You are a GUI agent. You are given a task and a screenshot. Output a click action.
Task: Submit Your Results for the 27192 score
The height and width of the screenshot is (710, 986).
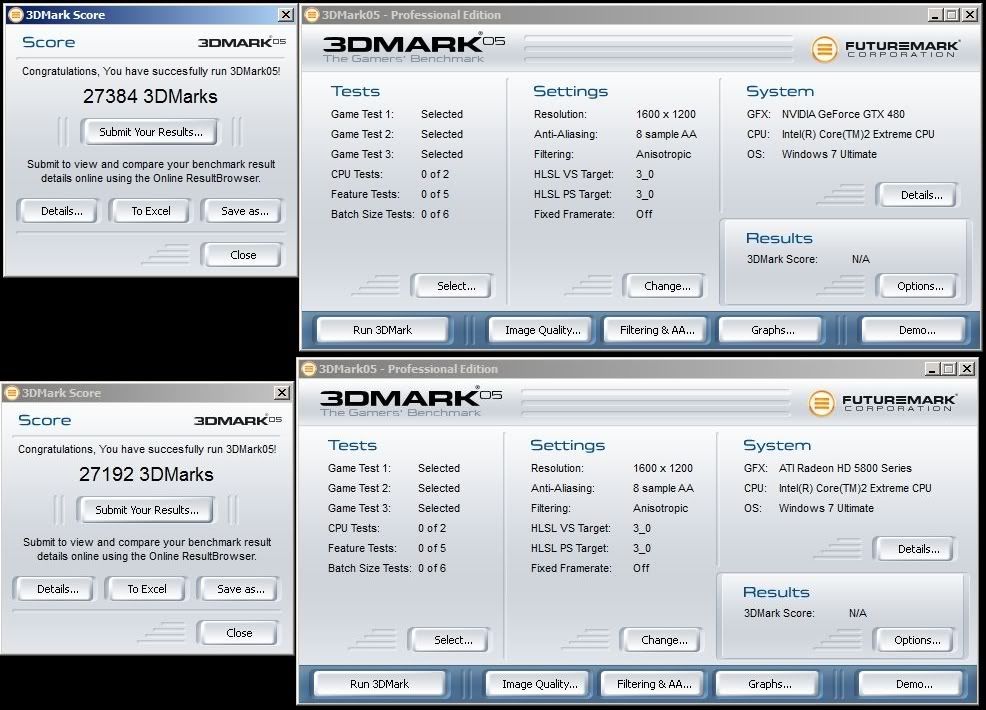147,510
